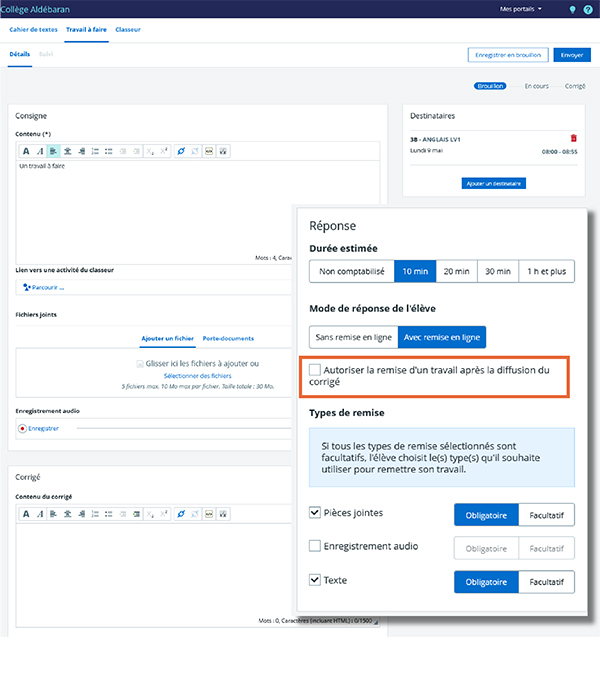600x700 pixels.
Task: Select the 20 min estimated duration
Action: pyautogui.click(x=456, y=271)
